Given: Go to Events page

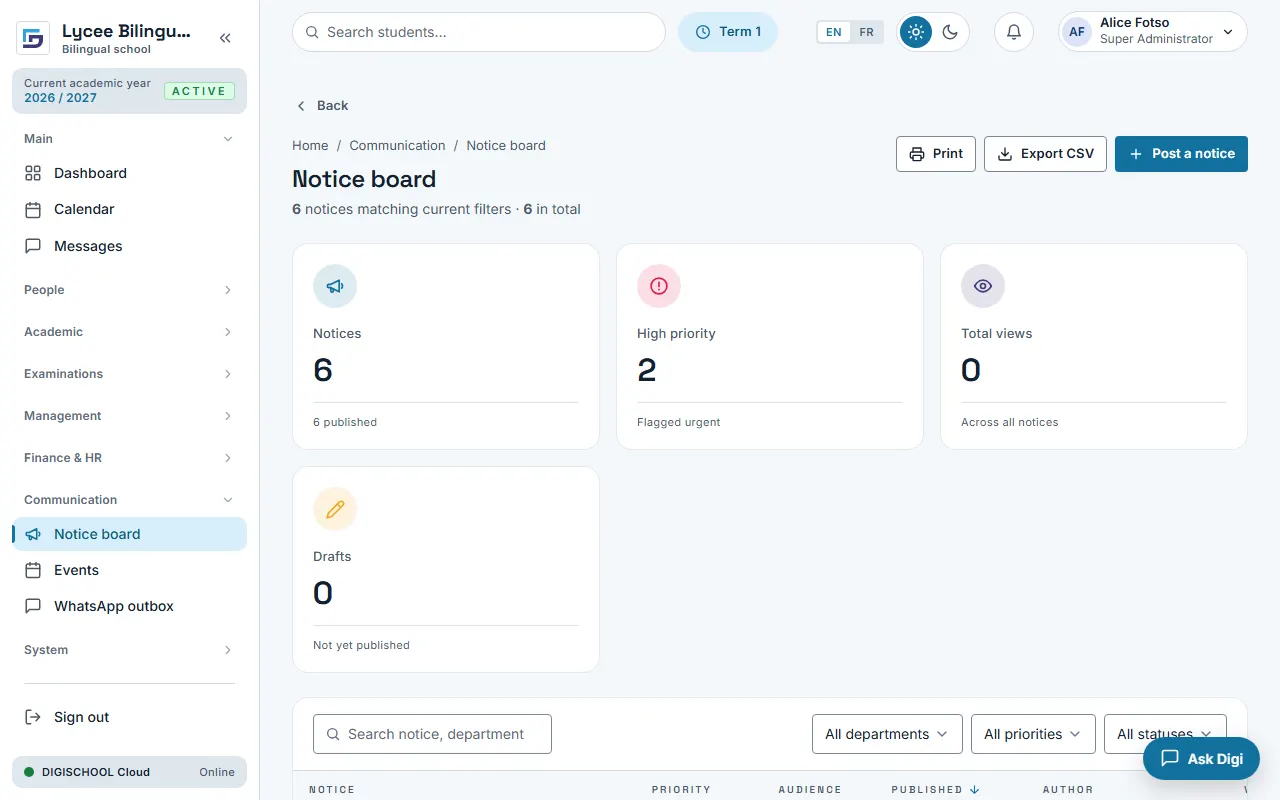Looking at the screenshot, I should [129, 570].
